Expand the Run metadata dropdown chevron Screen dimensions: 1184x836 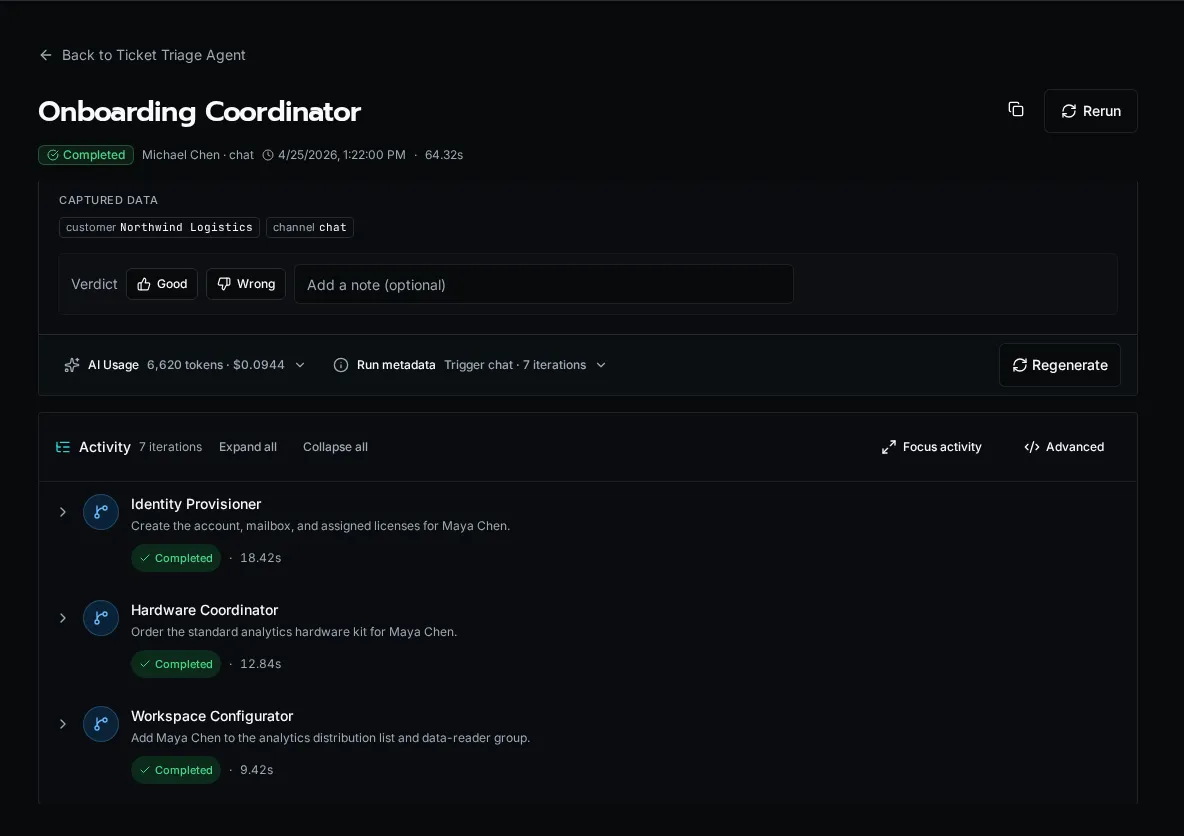(601, 365)
